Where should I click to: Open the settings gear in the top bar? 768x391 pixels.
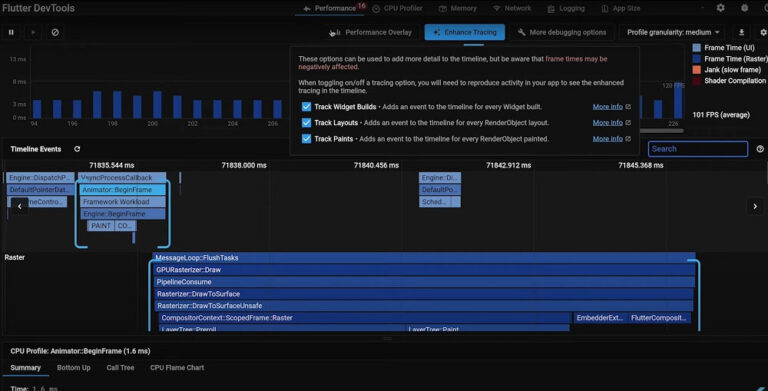(720, 8)
